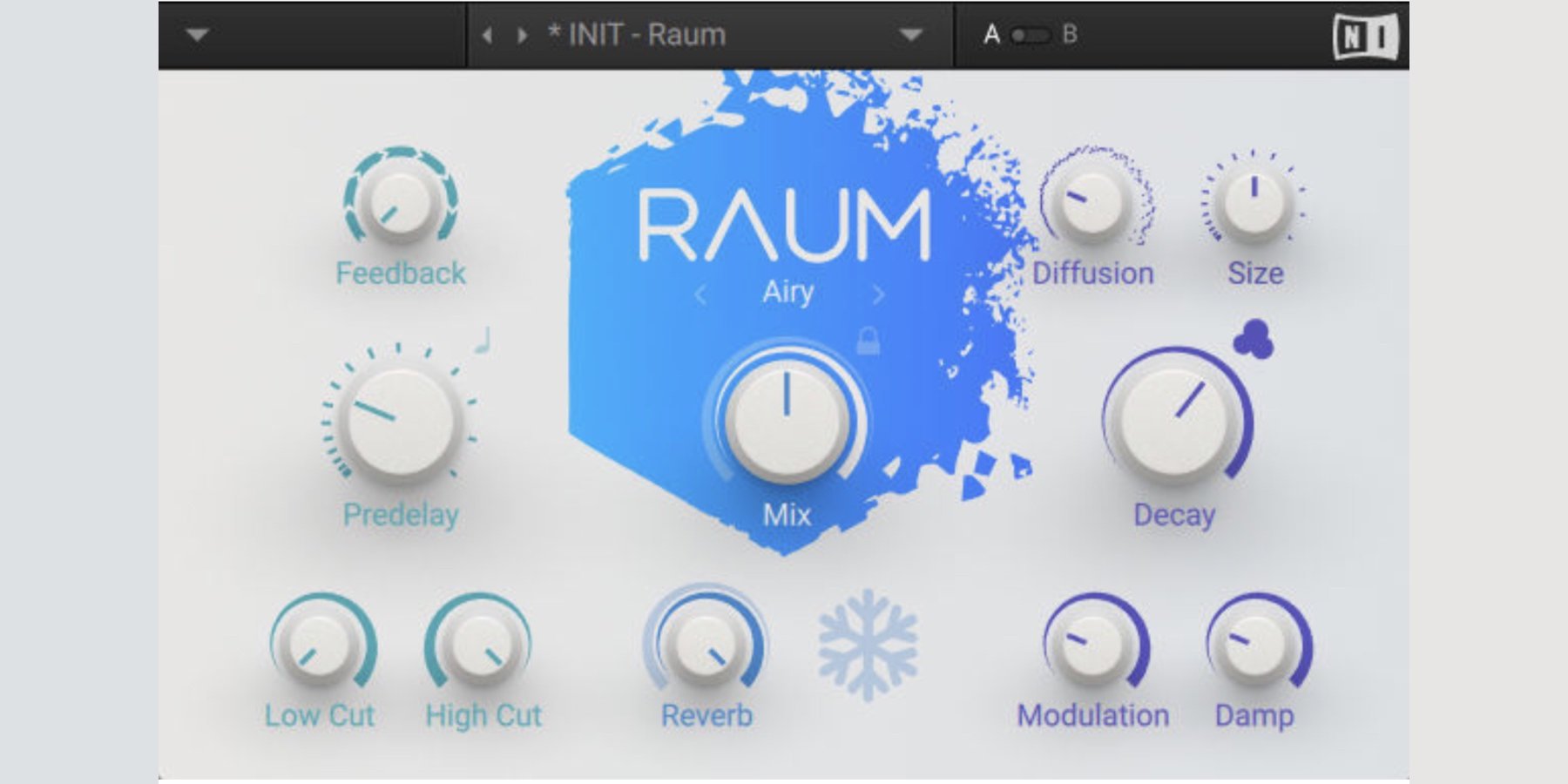Click the Predelay knob
Viewport: 1568px width, 784px height.
coord(400,421)
